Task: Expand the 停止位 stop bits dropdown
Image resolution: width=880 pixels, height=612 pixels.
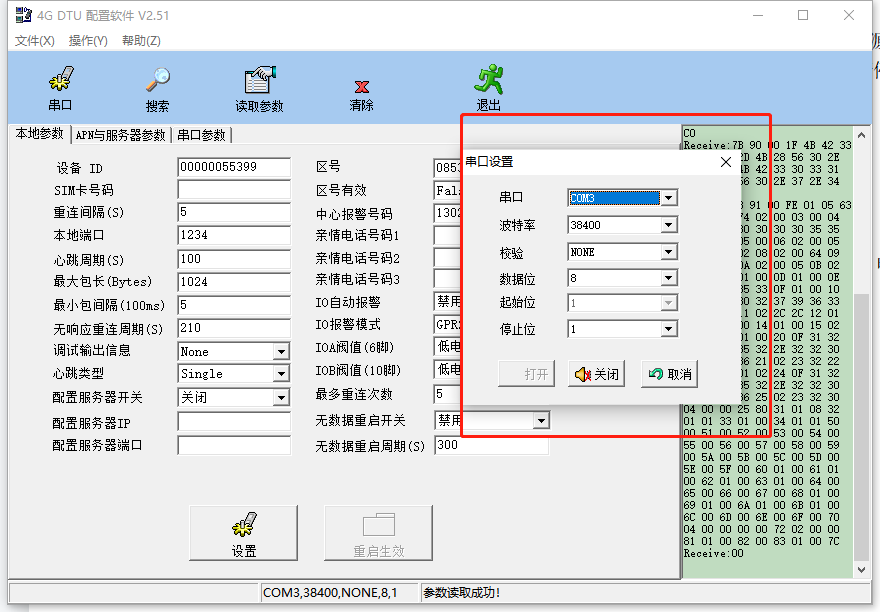Action: click(668, 329)
